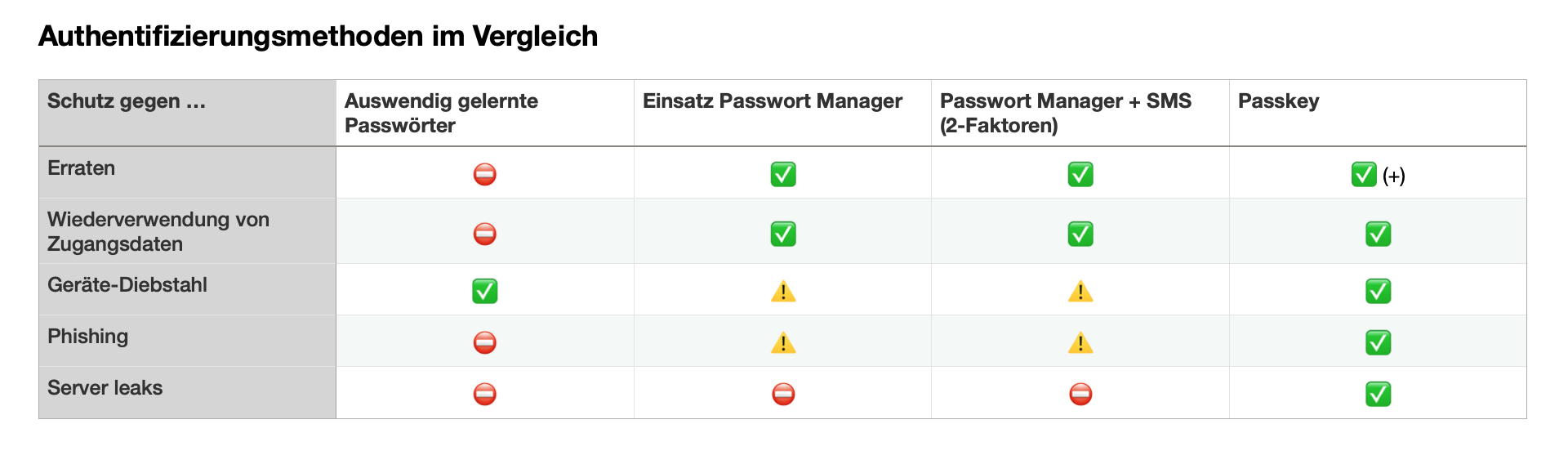
Task: Select the 'Passkey' column header
Action: tap(1378, 113)
